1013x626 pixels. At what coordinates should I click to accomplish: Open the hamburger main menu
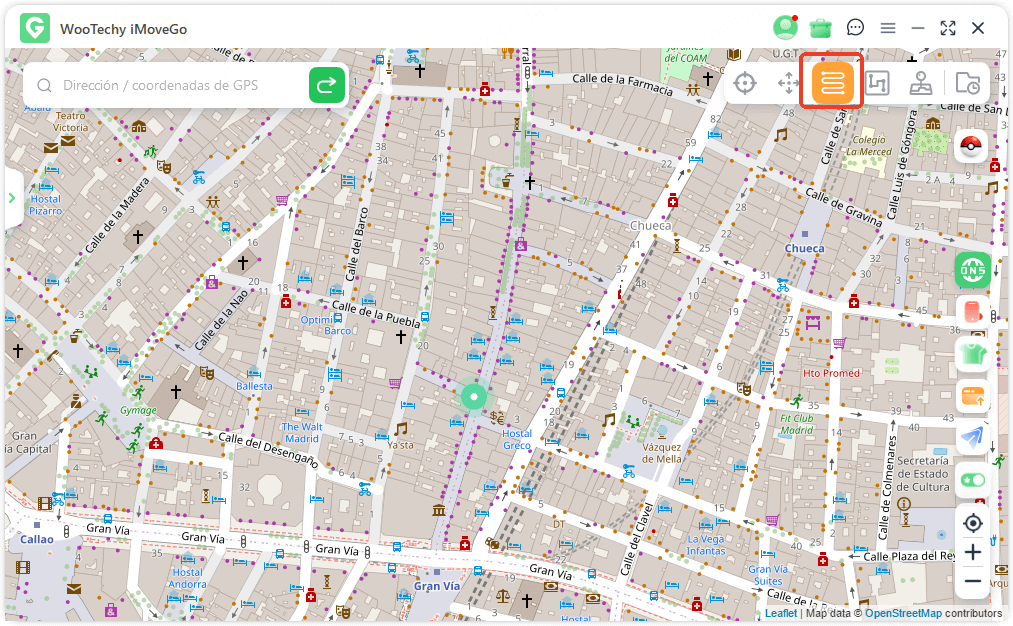tap(887, 28)
